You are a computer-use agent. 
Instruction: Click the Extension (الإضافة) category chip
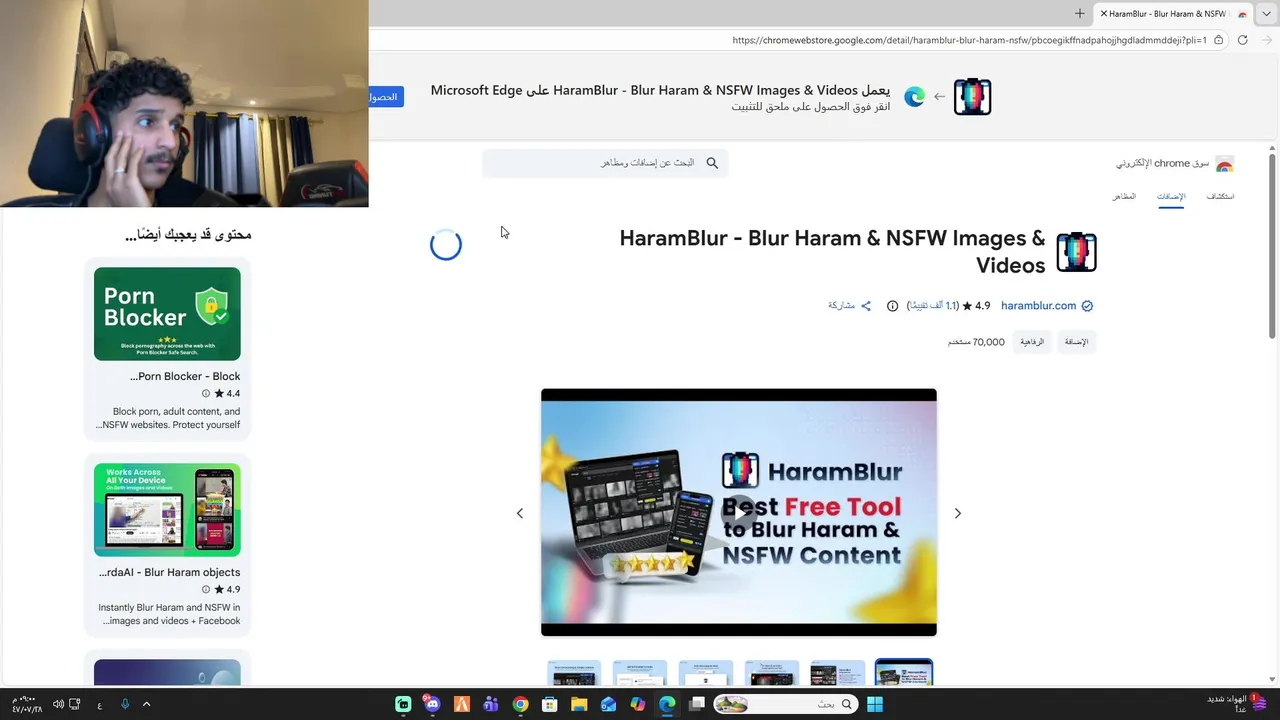click(x=1076, y=342)
